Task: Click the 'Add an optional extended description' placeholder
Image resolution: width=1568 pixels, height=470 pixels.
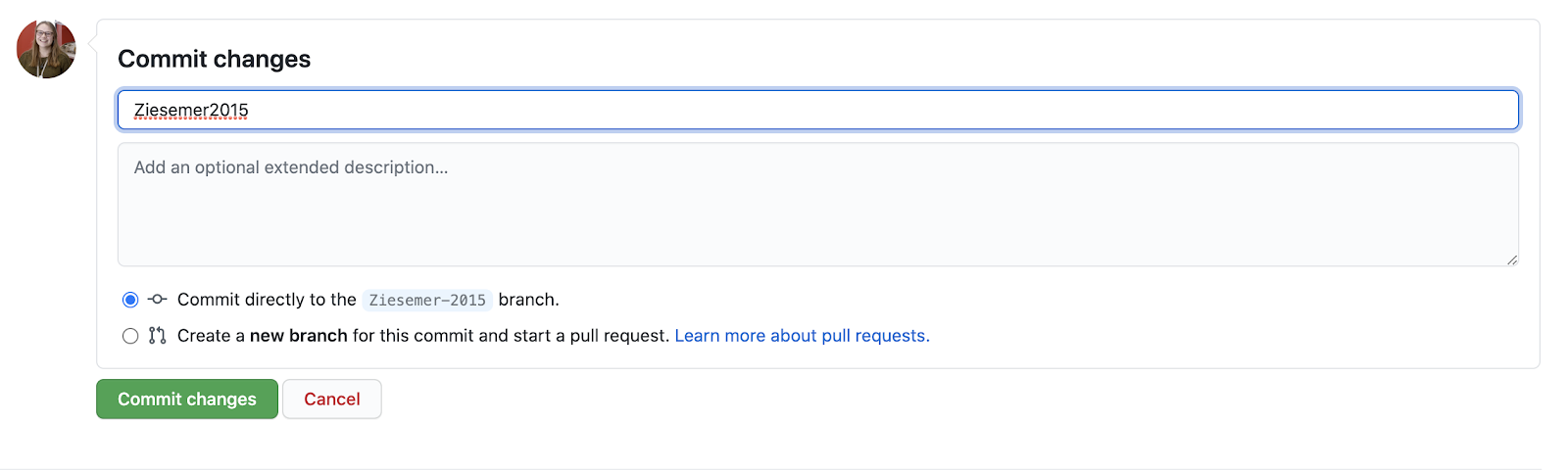Action: 291,167
